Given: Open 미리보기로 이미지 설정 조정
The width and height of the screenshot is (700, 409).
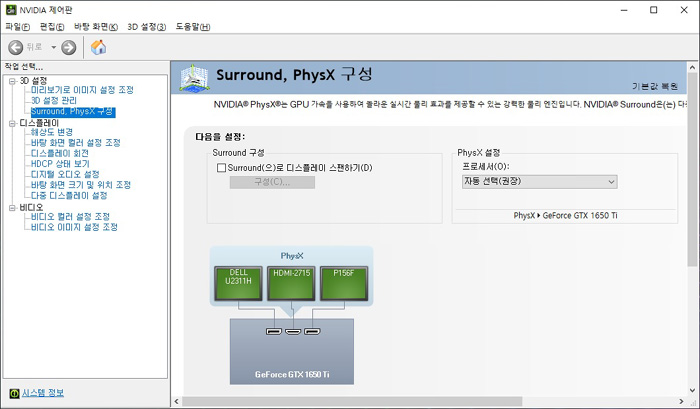Looking at the screenshot, I should point(82,90).
